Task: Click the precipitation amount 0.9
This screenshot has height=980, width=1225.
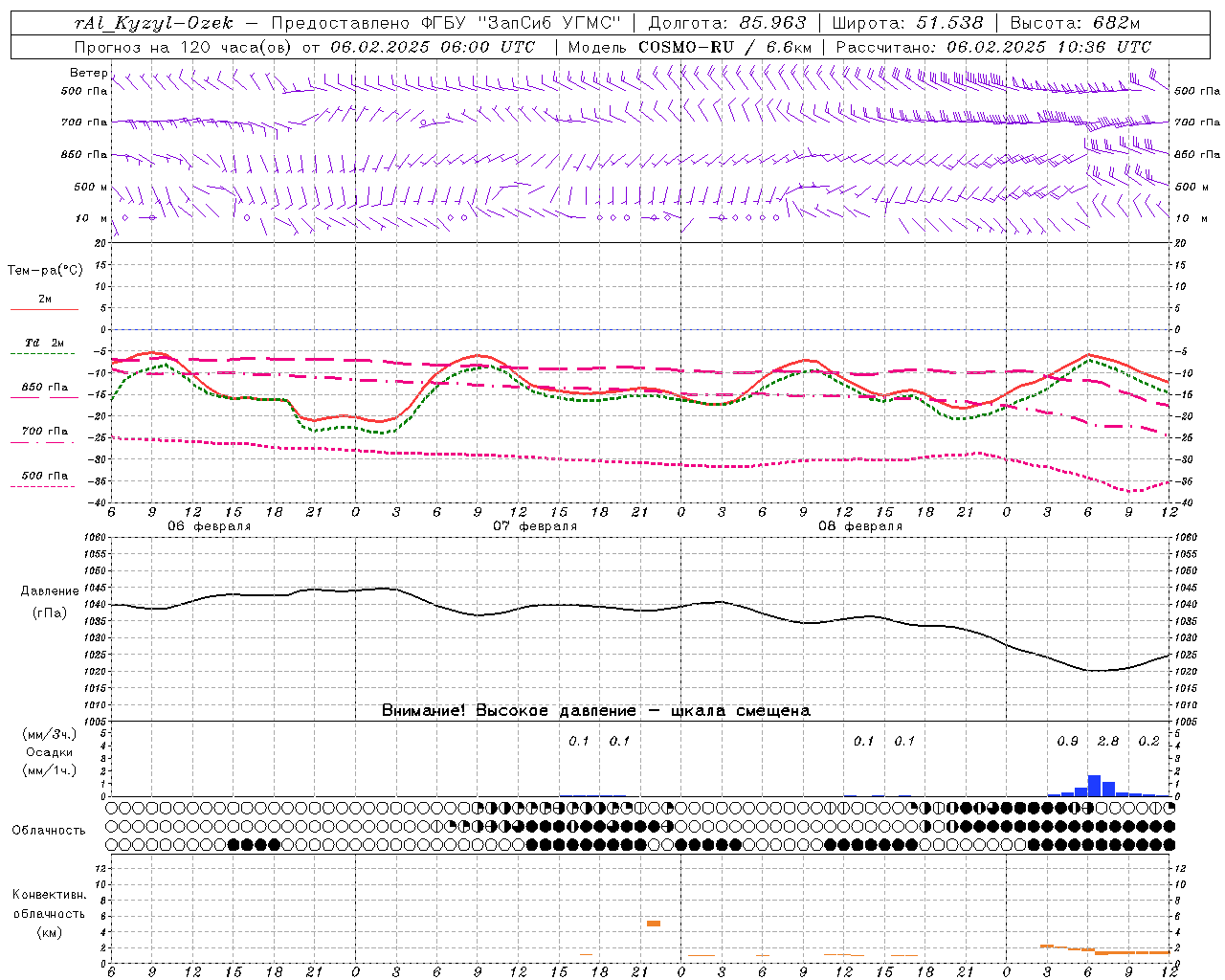Action: point(1067,742)
